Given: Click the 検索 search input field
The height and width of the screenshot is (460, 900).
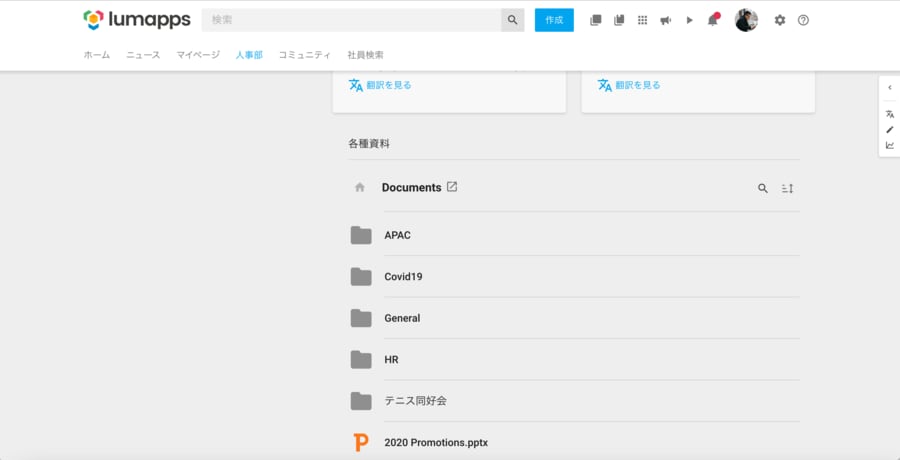Looking at the screenshot, I should coord(350,20).
